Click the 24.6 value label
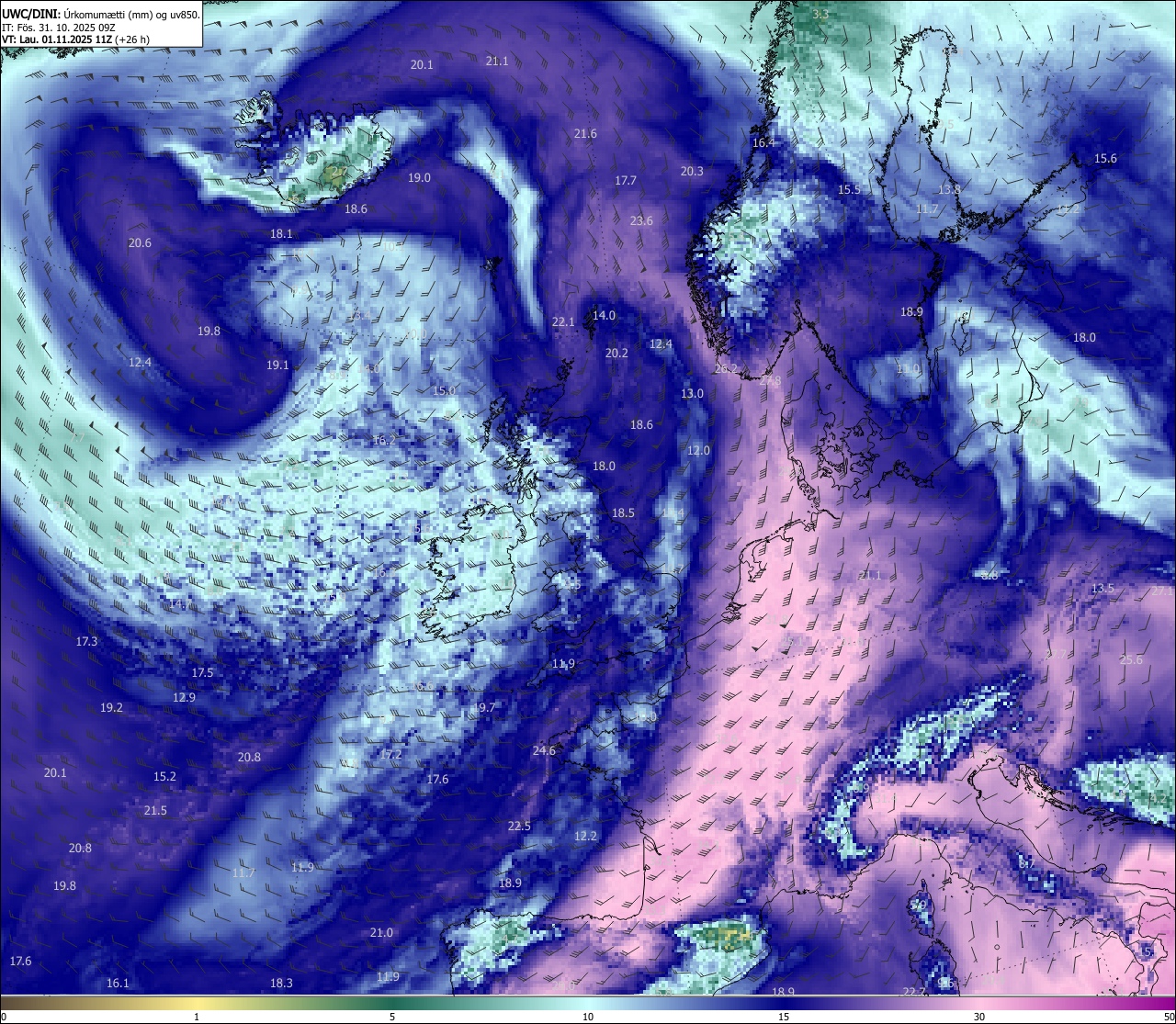 544,751
